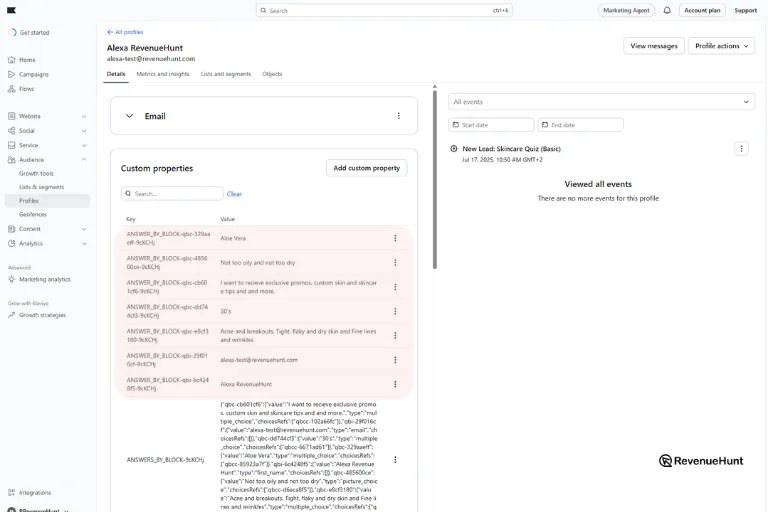Open the notifications bell

coord(667,10)
